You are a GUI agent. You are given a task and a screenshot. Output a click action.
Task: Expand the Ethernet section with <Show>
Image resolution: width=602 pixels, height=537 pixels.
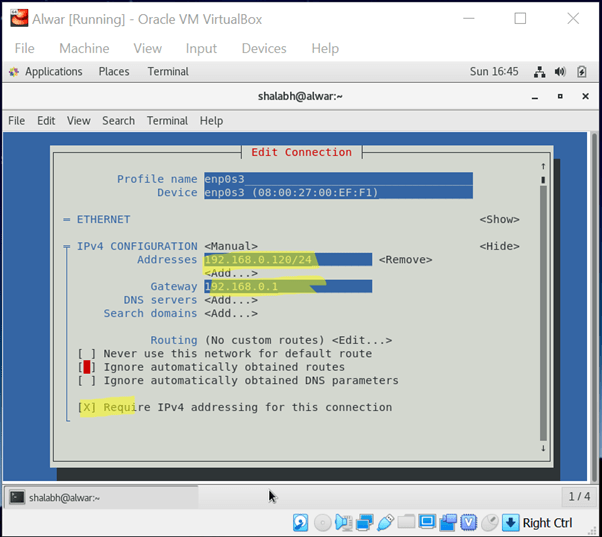pos(499,219)
